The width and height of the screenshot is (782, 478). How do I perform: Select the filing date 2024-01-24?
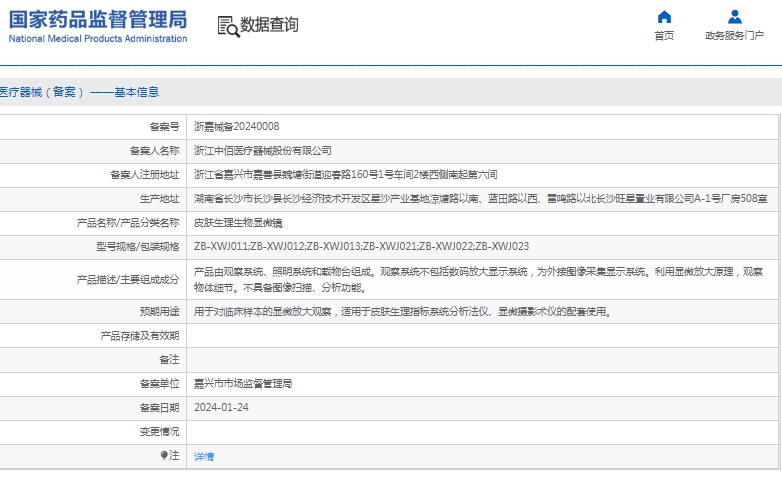[221, 408]
